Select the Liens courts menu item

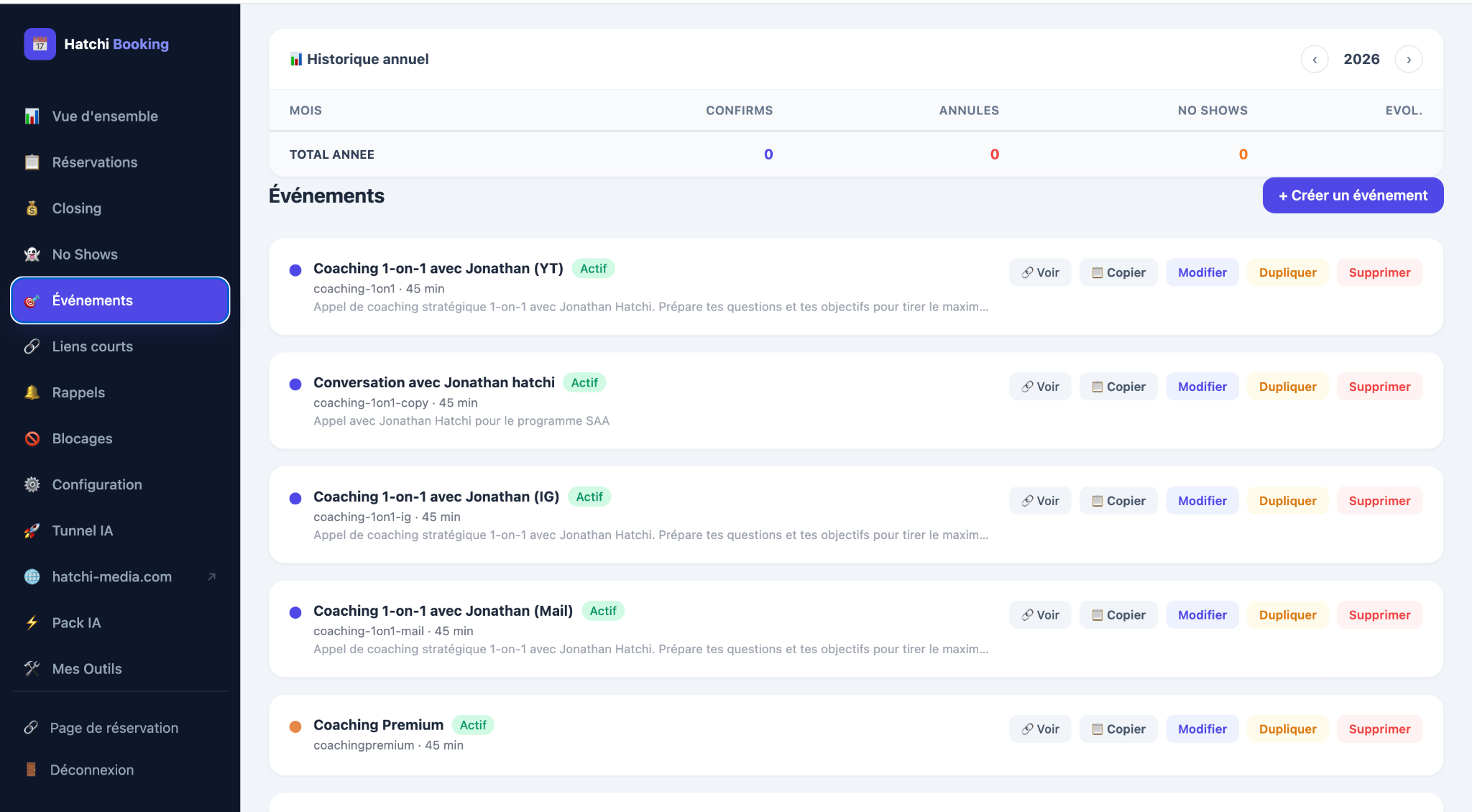click(120, 346)
